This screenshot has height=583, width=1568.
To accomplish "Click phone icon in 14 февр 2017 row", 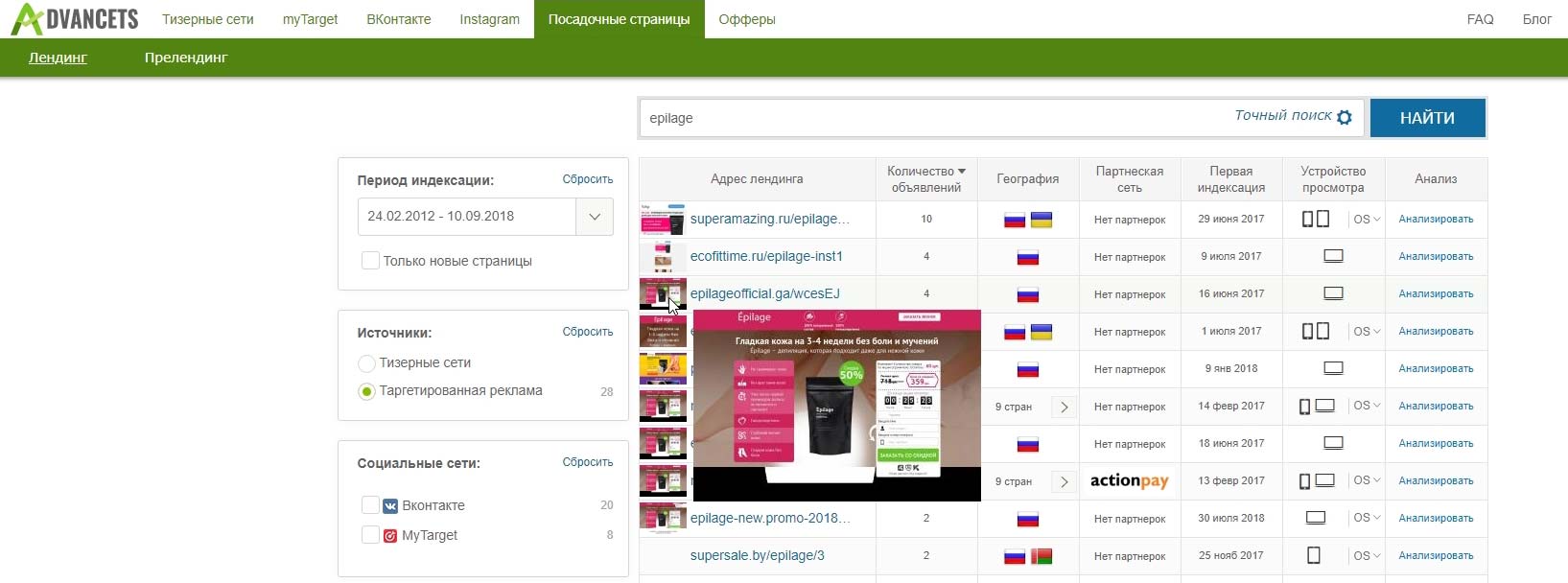I will (x=1304, y=407).
